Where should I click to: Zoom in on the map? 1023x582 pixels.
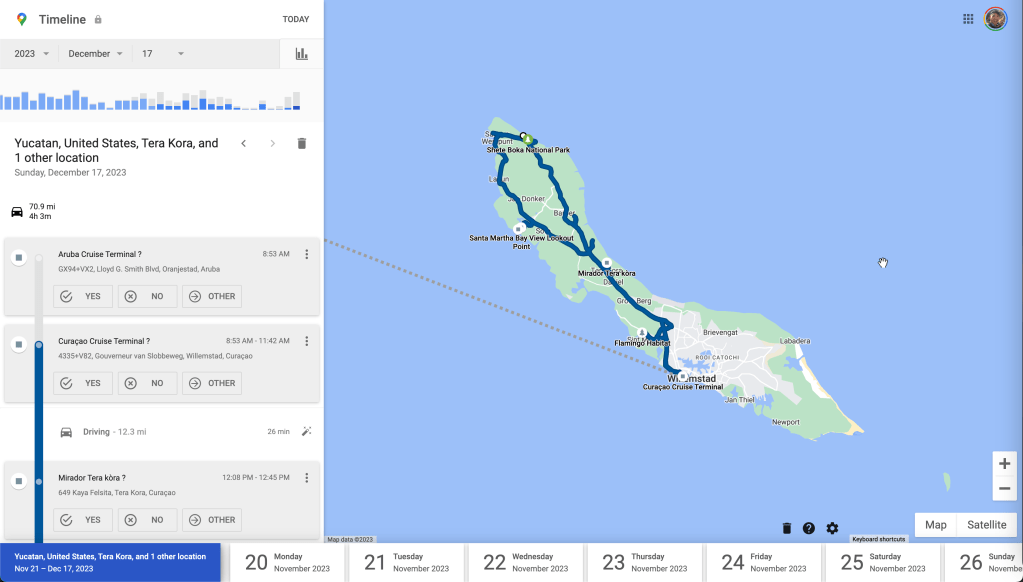[x=1004, y=464]
